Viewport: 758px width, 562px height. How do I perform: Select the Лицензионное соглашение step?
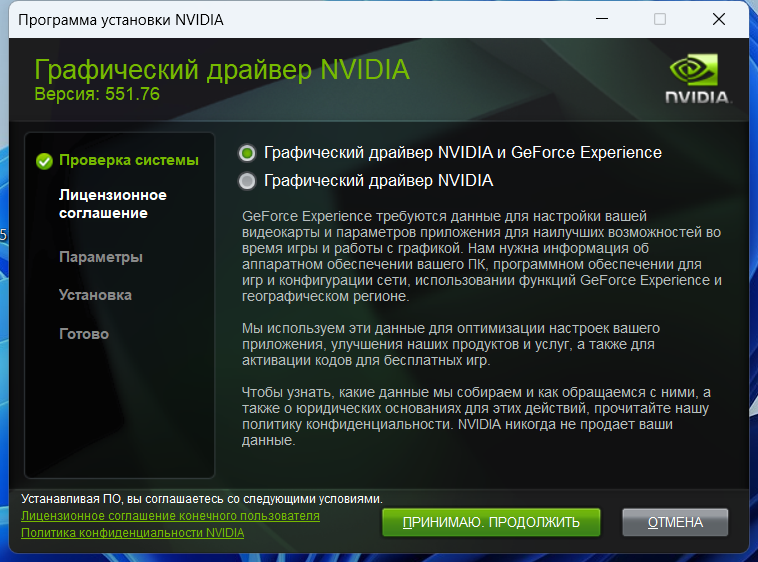(113, 204)
